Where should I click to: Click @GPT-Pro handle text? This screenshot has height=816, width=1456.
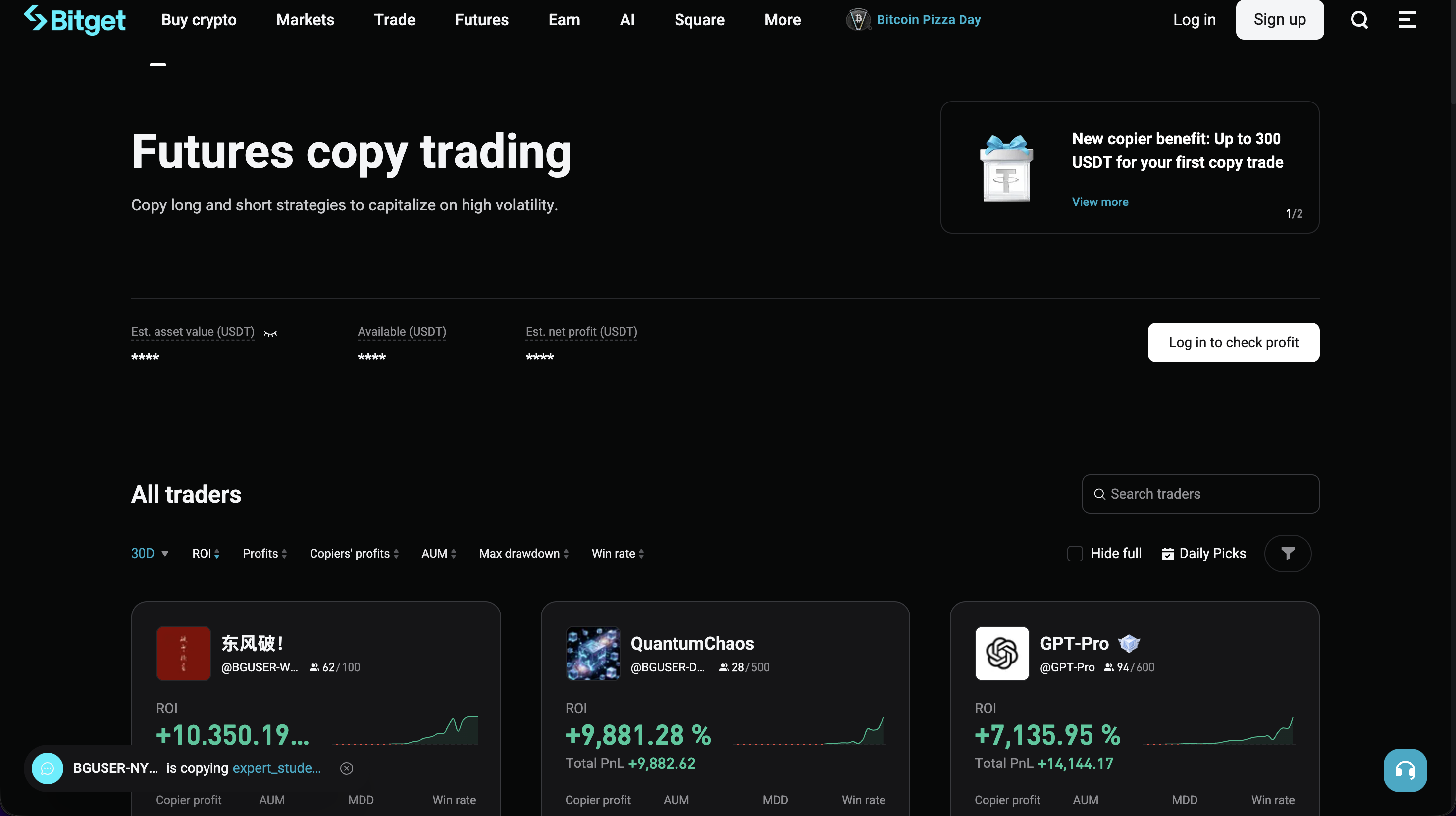[x=1067, y=667]
